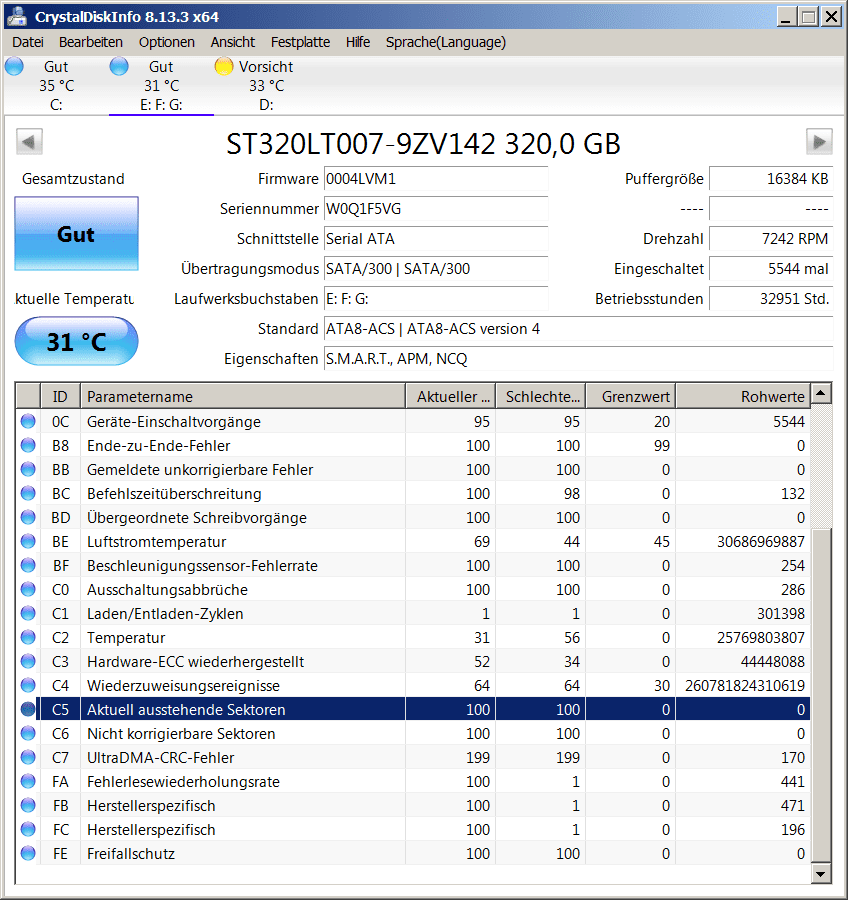Select the Herstellerspezifisch row with ID FC
This screenshot has height=900, width=848.
click(413, 829)
